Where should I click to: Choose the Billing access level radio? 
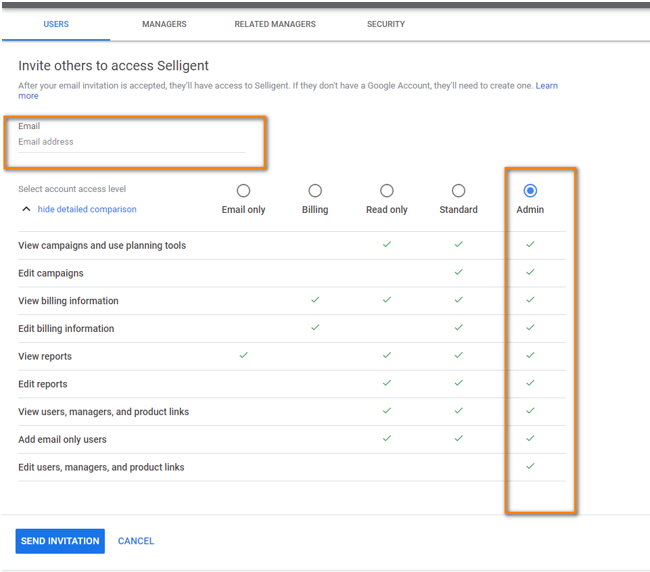[x=315, y=191]
